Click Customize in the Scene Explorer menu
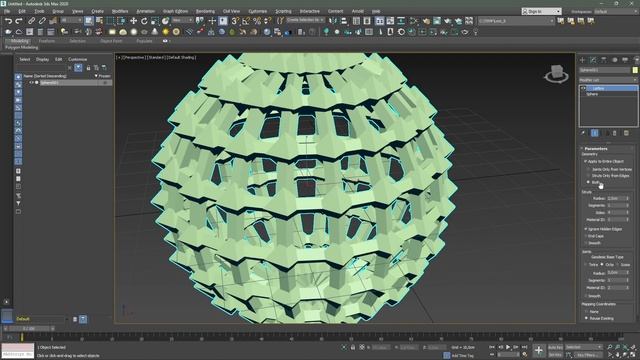 tap(77, 59)
